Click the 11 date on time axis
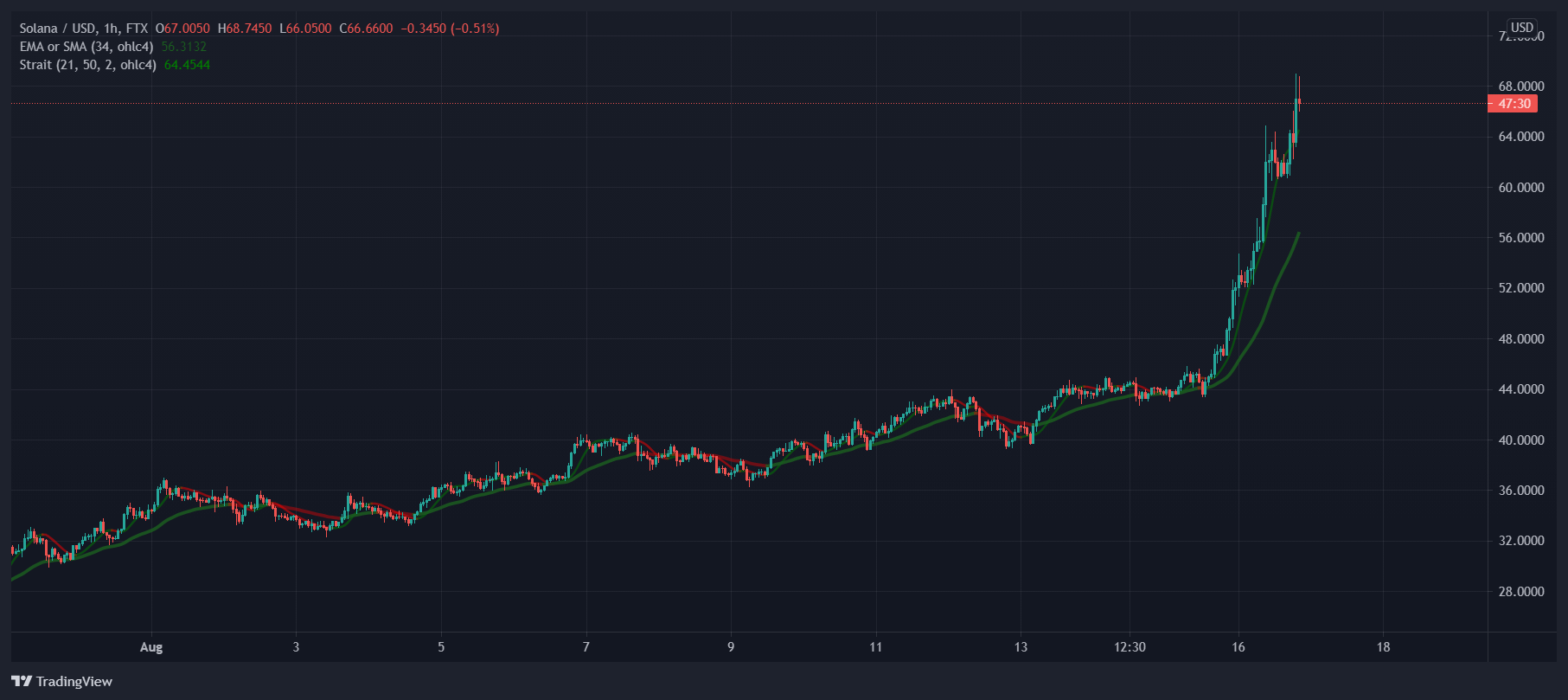Screen dimensions: 1568x700 pyautogui.click(x=876, y=647)
